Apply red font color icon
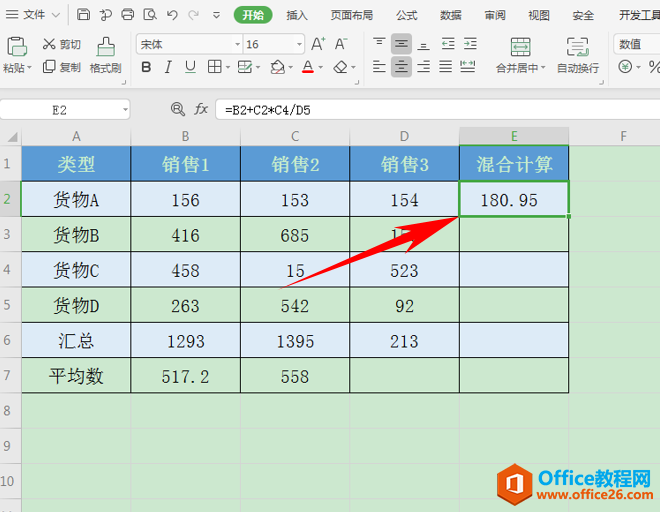Viewport: 660px width, 512px height. coord(308,67)
